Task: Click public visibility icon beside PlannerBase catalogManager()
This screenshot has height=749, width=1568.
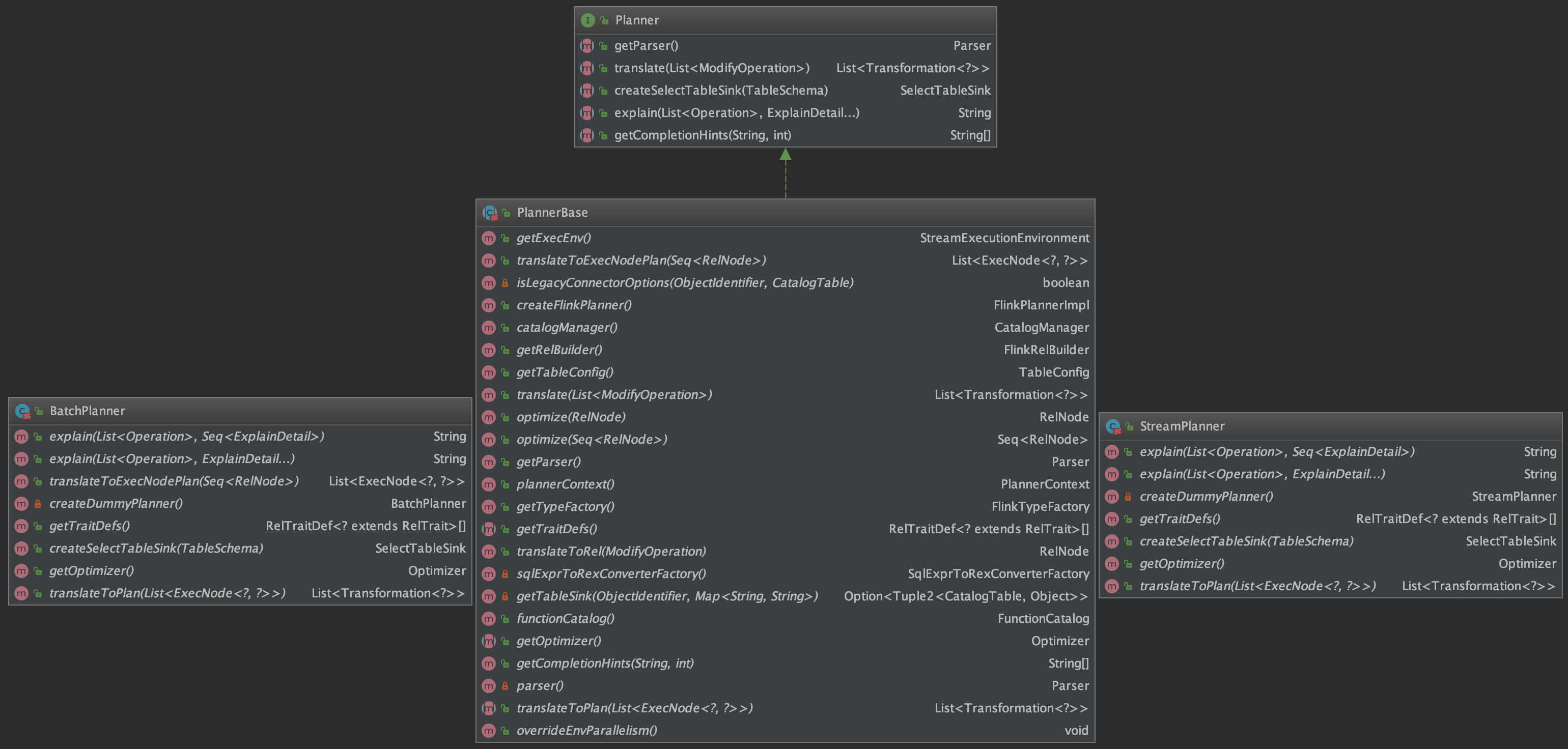Action: (505, 328)
